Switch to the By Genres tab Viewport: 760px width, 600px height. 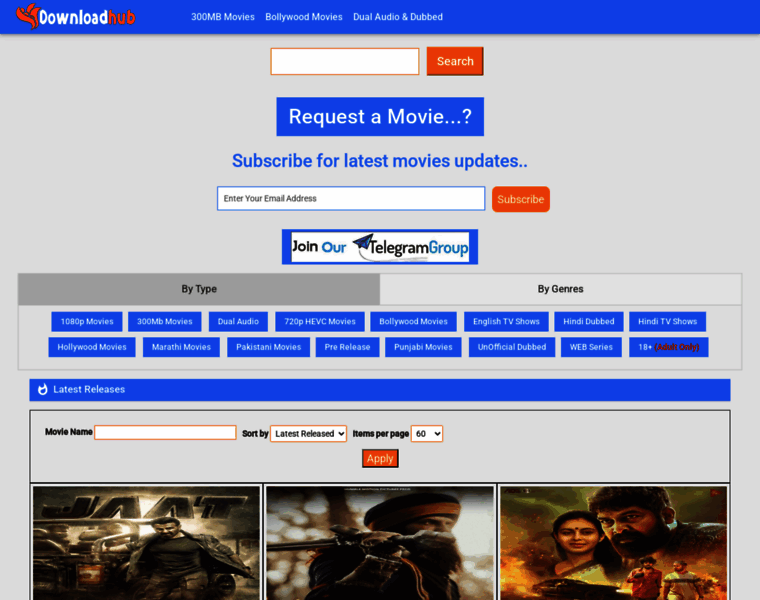(561, 289)
